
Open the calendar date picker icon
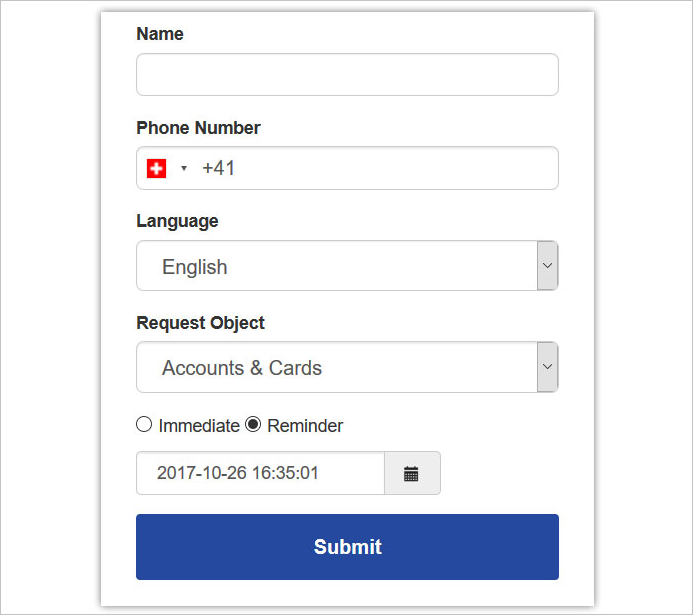[x=411, y=473]
